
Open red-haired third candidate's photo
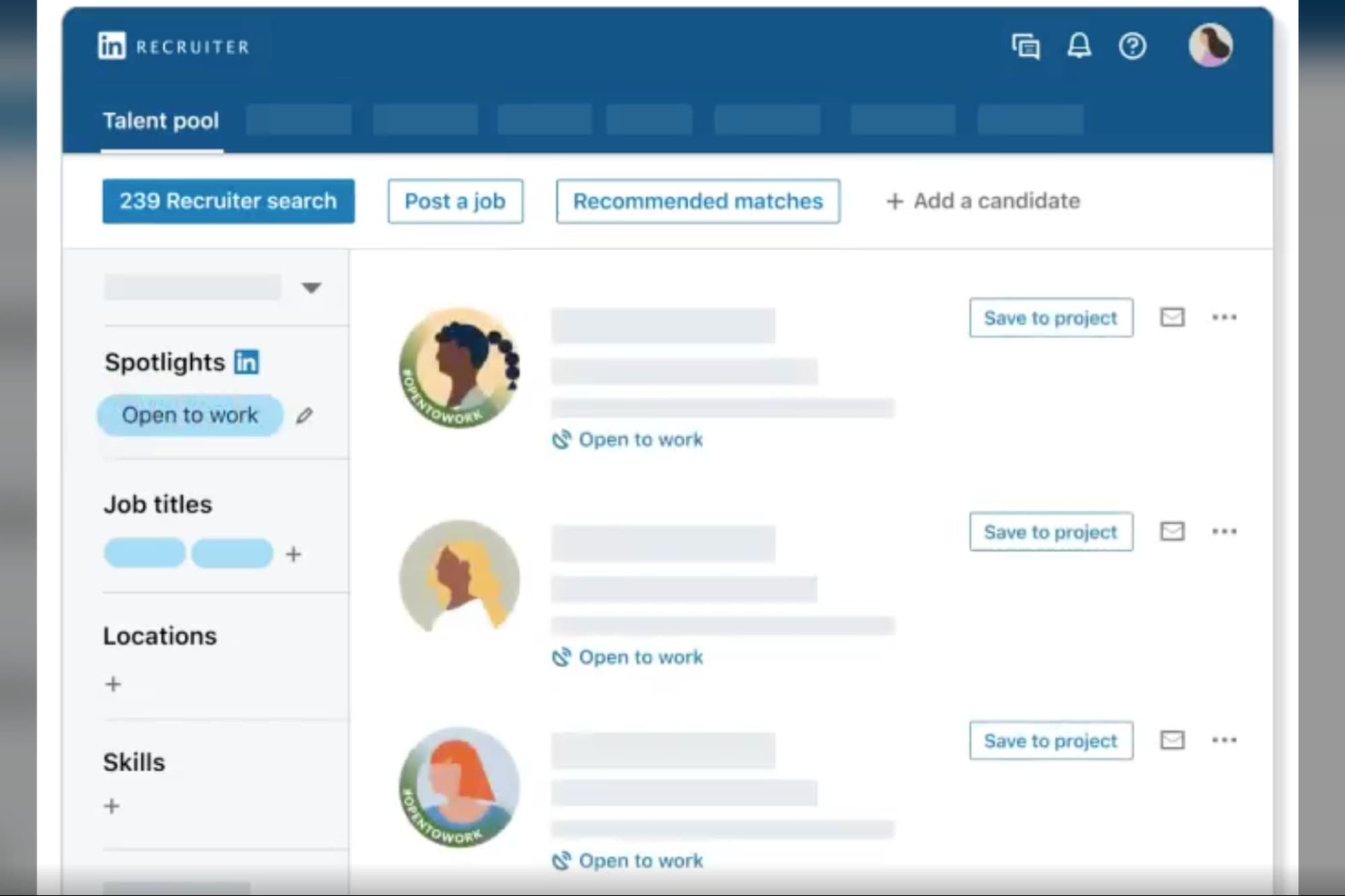click(x=459, y=787)
